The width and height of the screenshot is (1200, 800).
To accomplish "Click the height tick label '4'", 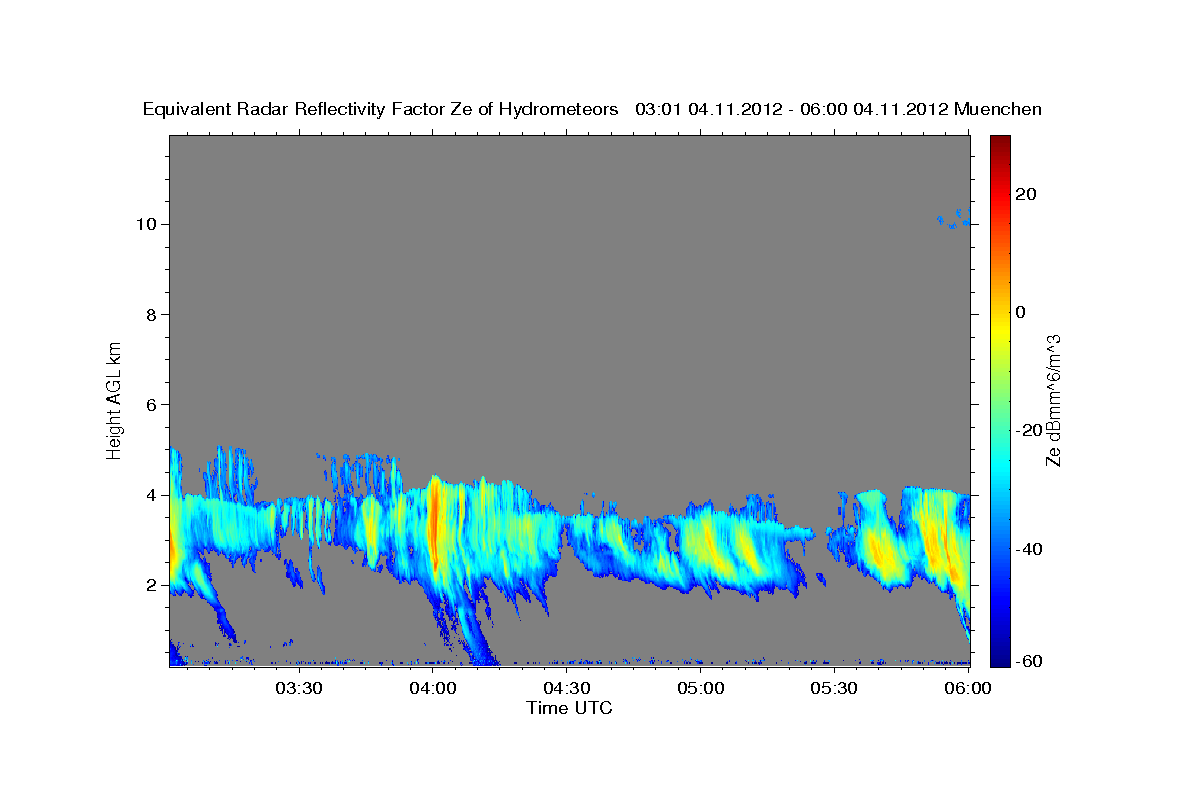I will point(152,495).
